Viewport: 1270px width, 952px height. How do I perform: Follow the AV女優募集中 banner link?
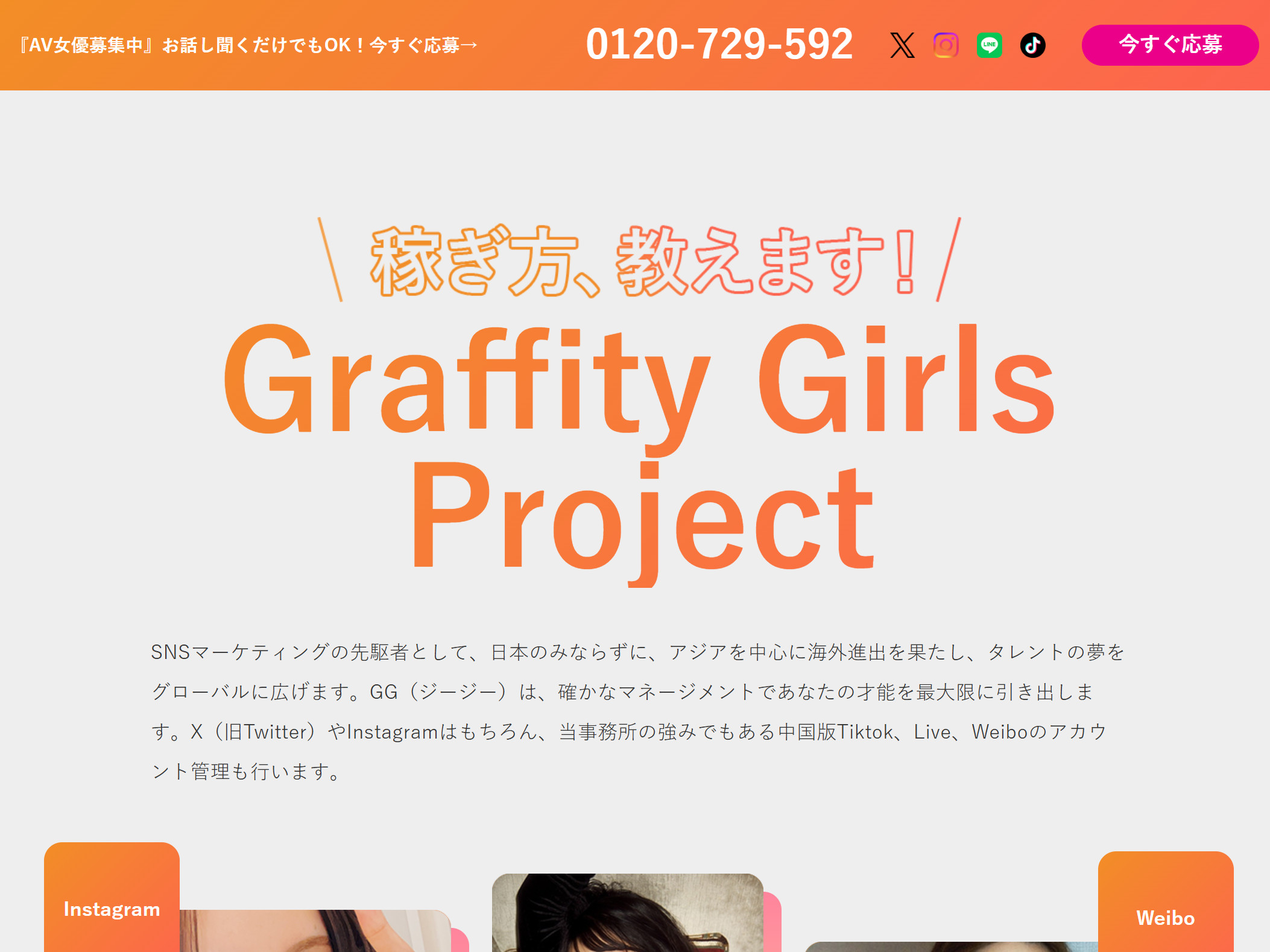[x=248, y=45]
